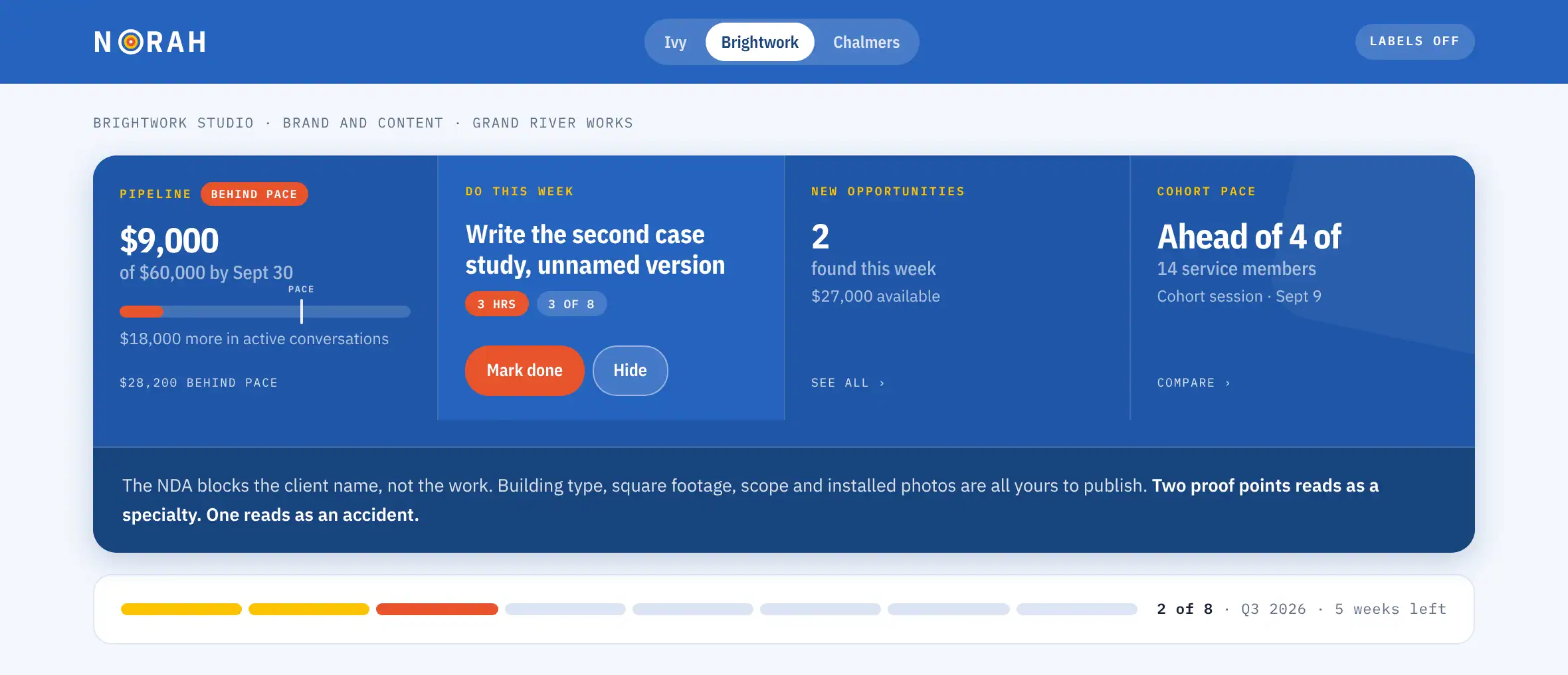Open the See All opportunities link
Viewport: 1568px width, 675px height.
848,383
